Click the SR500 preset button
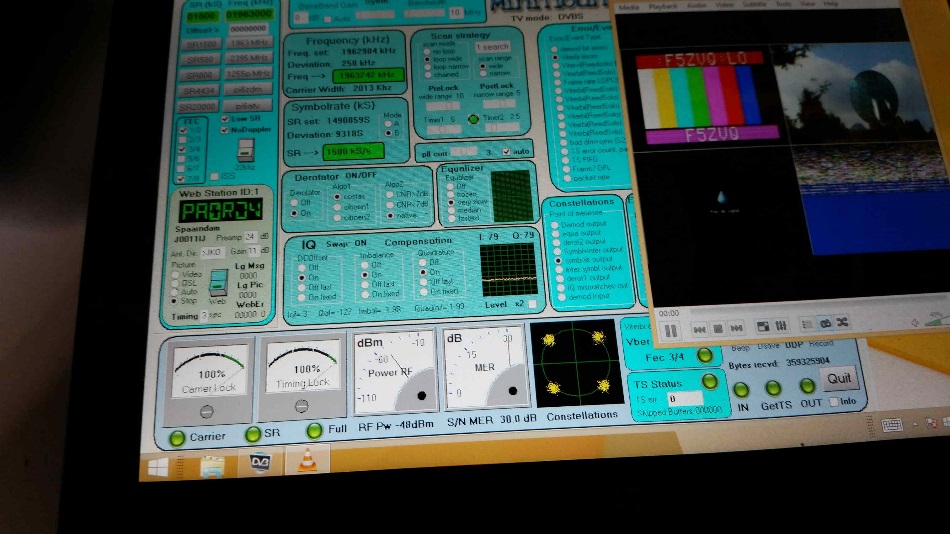Viewport: 950px width, 534px height. pyautogui.click(x=201, y=60)
